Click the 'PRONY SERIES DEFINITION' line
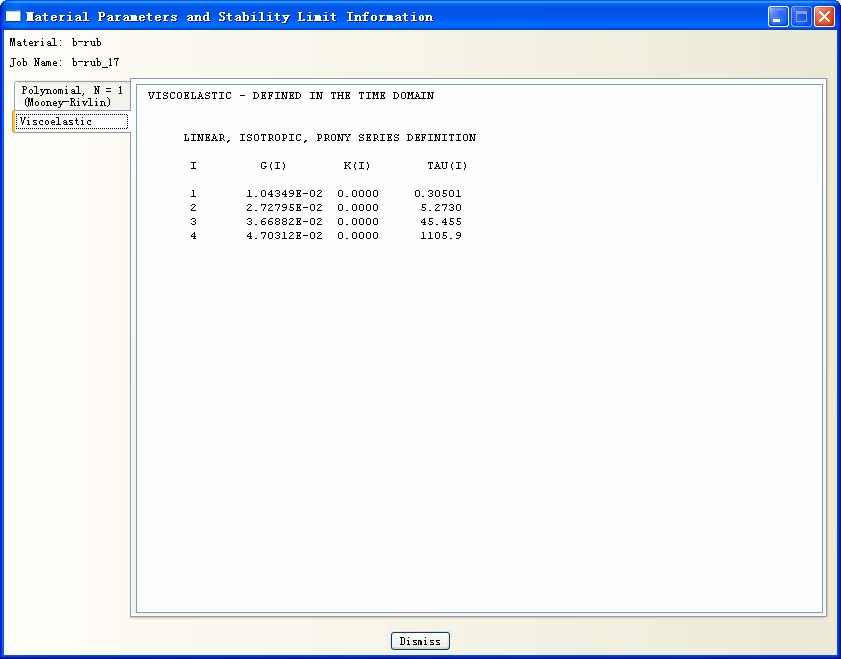 [x=329, y=138]
